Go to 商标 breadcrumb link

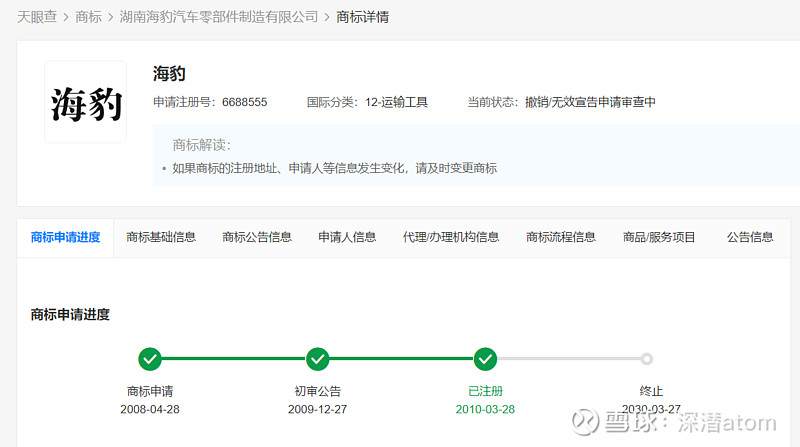pos(88,17)
